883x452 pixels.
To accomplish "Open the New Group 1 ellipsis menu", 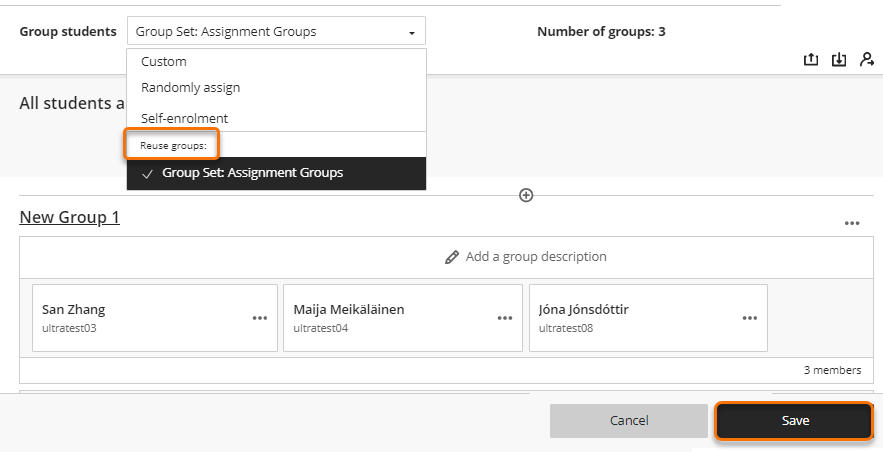I will pyautogui.click(x=852, y=224).
